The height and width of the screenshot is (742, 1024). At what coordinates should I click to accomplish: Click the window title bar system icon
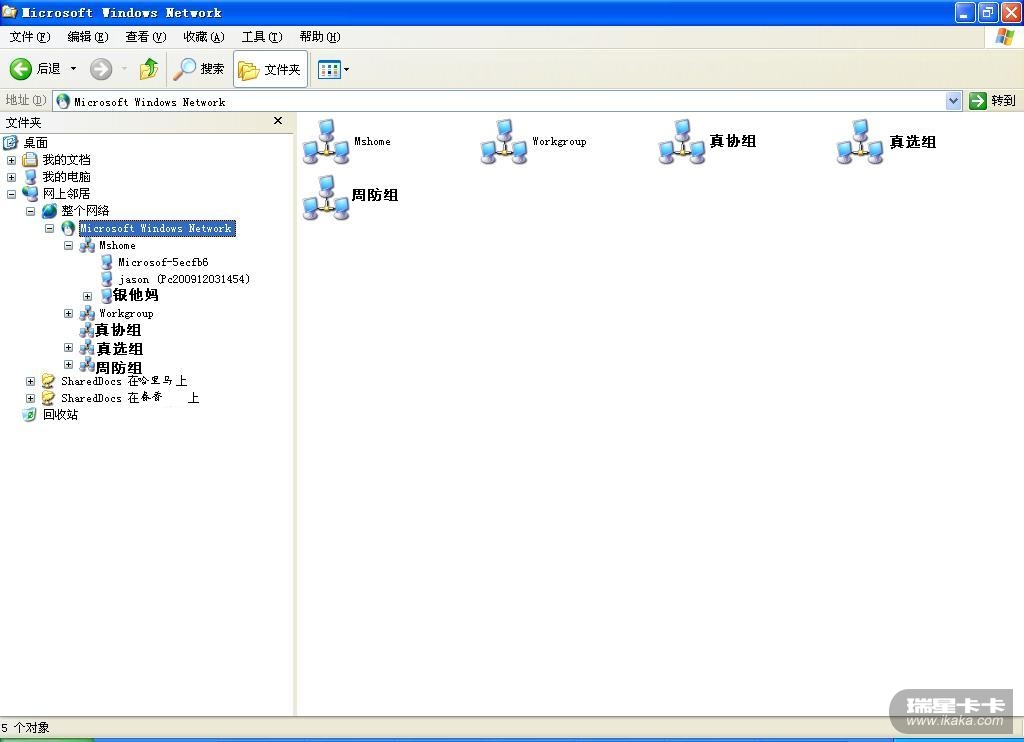pyautogui.click(x=9, y=12)
